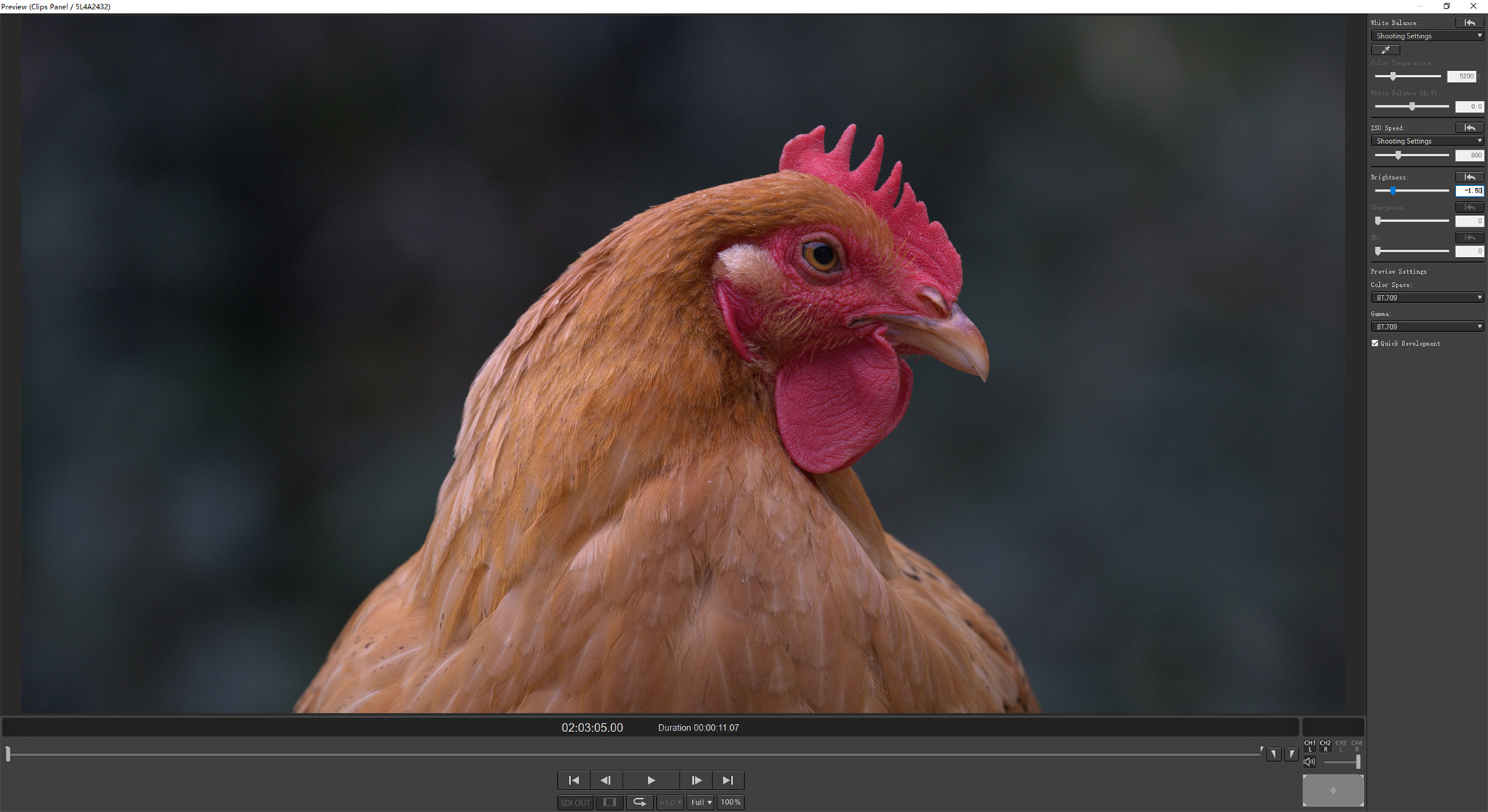
Task: Pick white balance with the eyedropper tool
Action: 1385,50
